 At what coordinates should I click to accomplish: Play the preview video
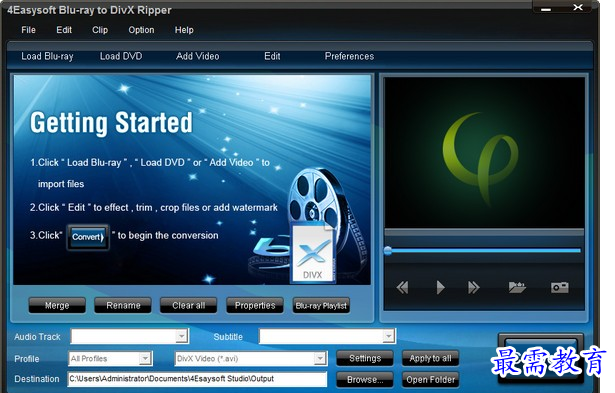point(440,287)
